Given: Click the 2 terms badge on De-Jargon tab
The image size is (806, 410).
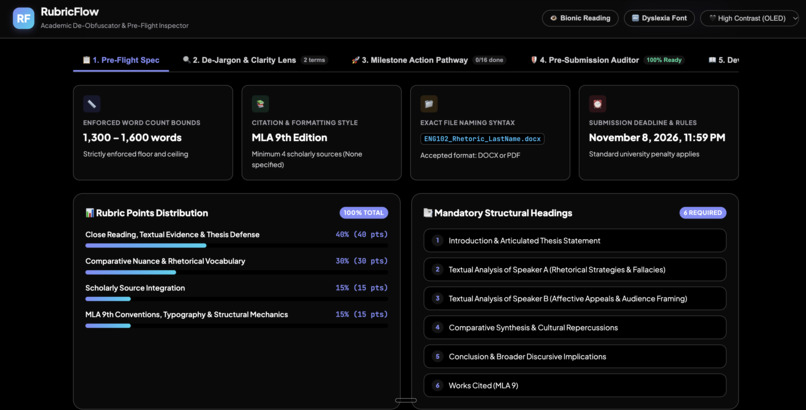Looking at the screenshot, I should (314, 60).
